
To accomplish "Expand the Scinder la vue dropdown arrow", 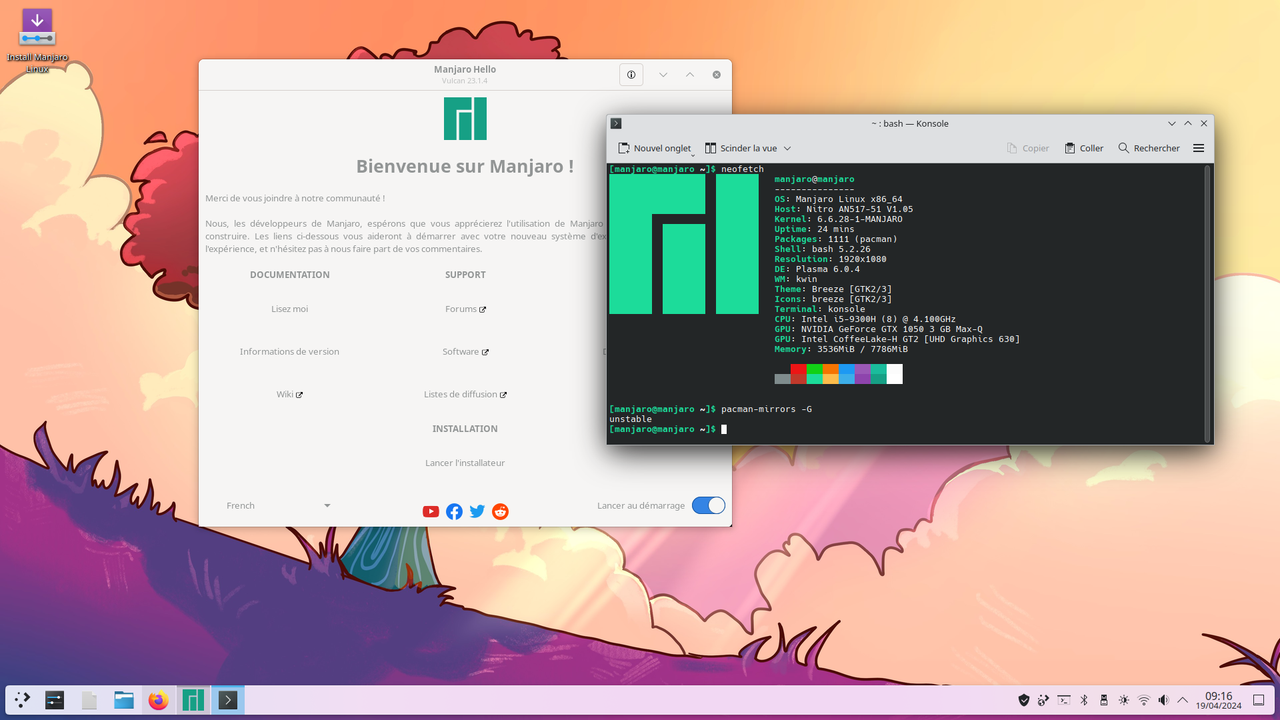I will click(x=789, y=147).
